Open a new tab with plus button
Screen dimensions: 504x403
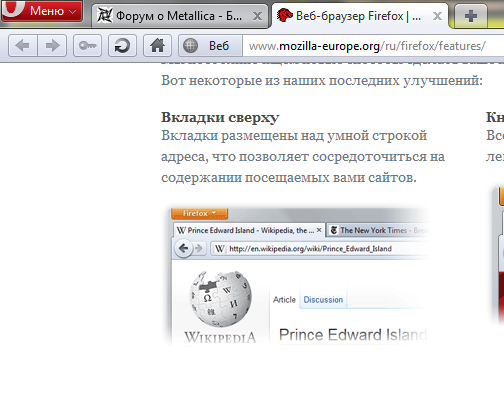pyautogui.click(x=470, y=16)
